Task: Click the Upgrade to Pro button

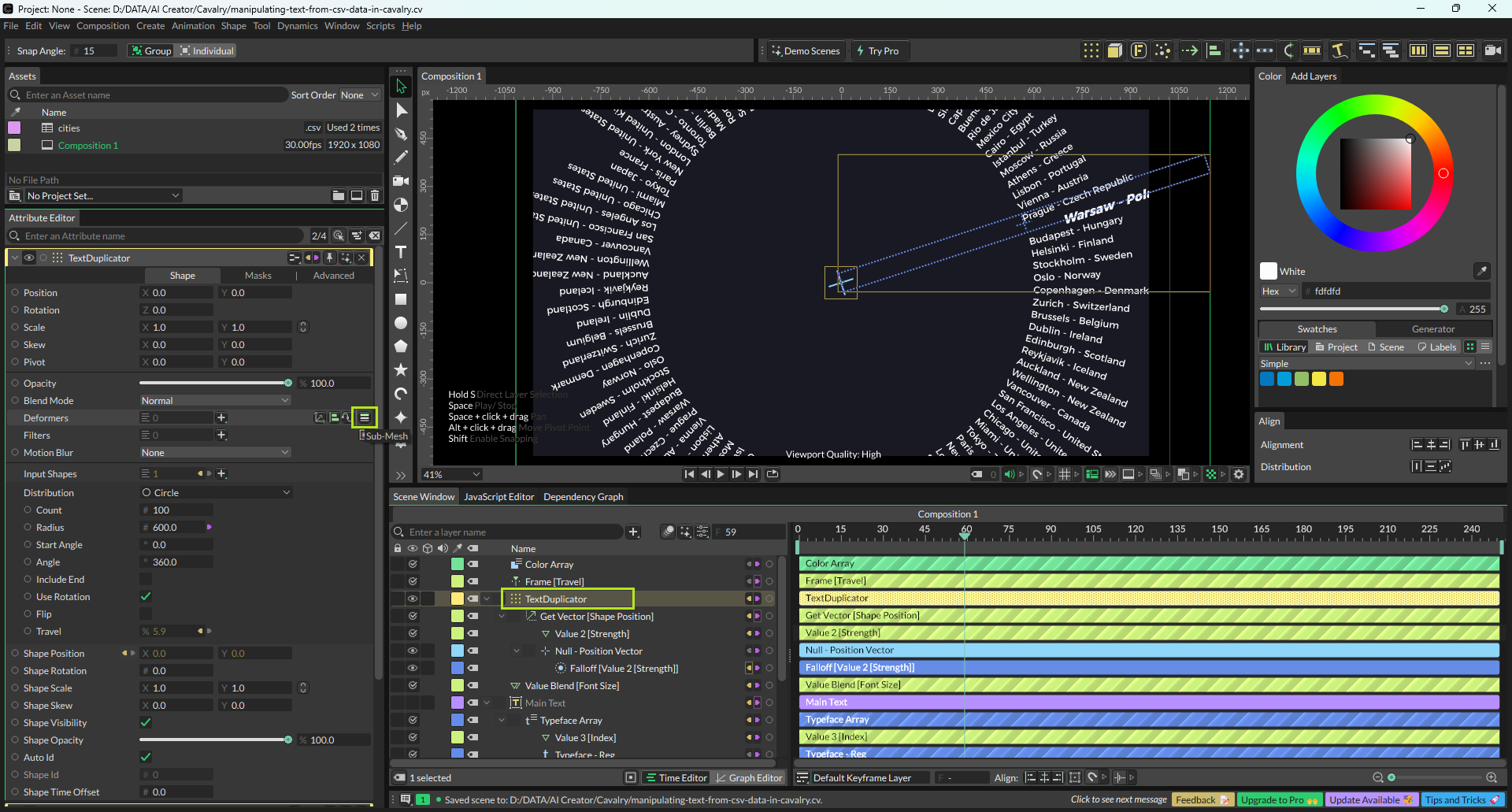Action: [x=1279, y=799]
